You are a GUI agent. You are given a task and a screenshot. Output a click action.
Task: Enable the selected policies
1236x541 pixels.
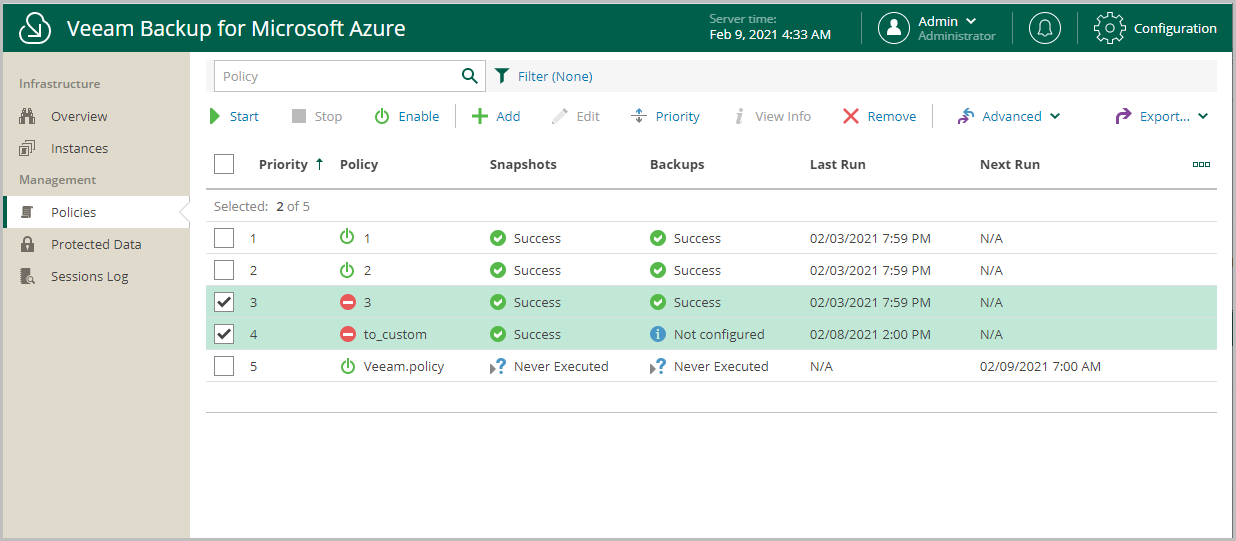[407, 116]
